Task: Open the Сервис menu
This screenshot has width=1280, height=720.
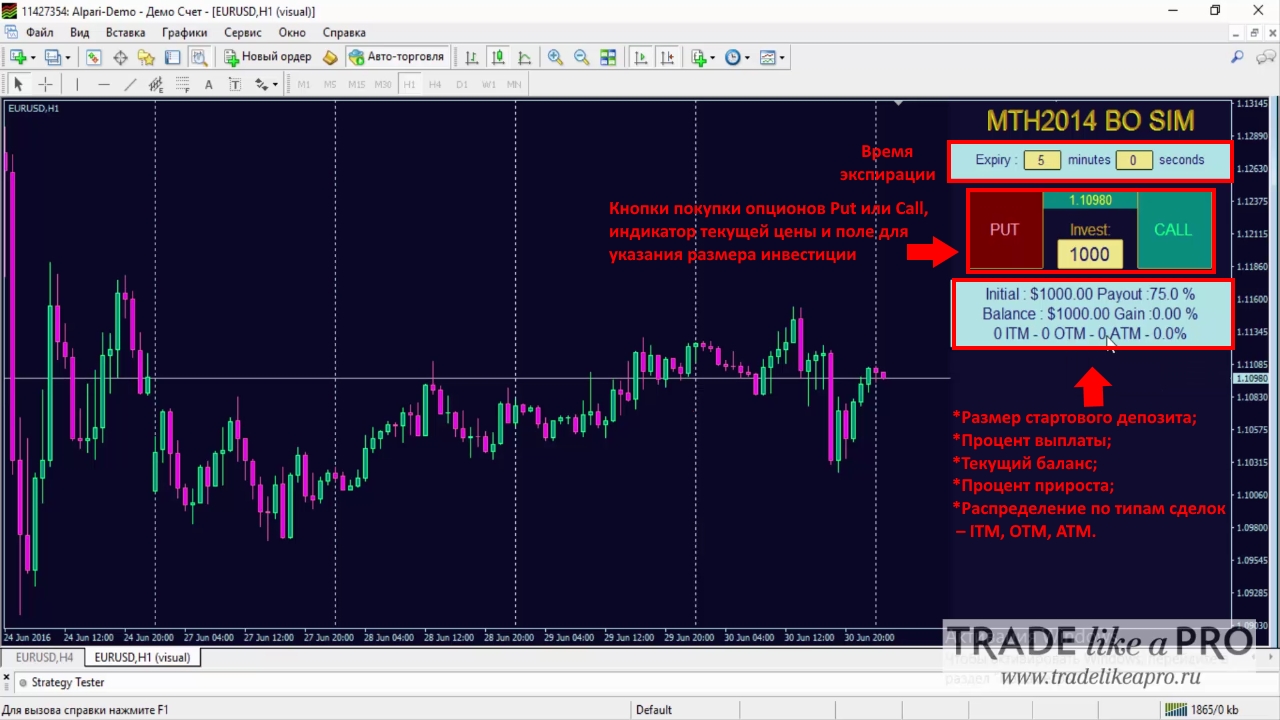Action: tap(243, 32)
